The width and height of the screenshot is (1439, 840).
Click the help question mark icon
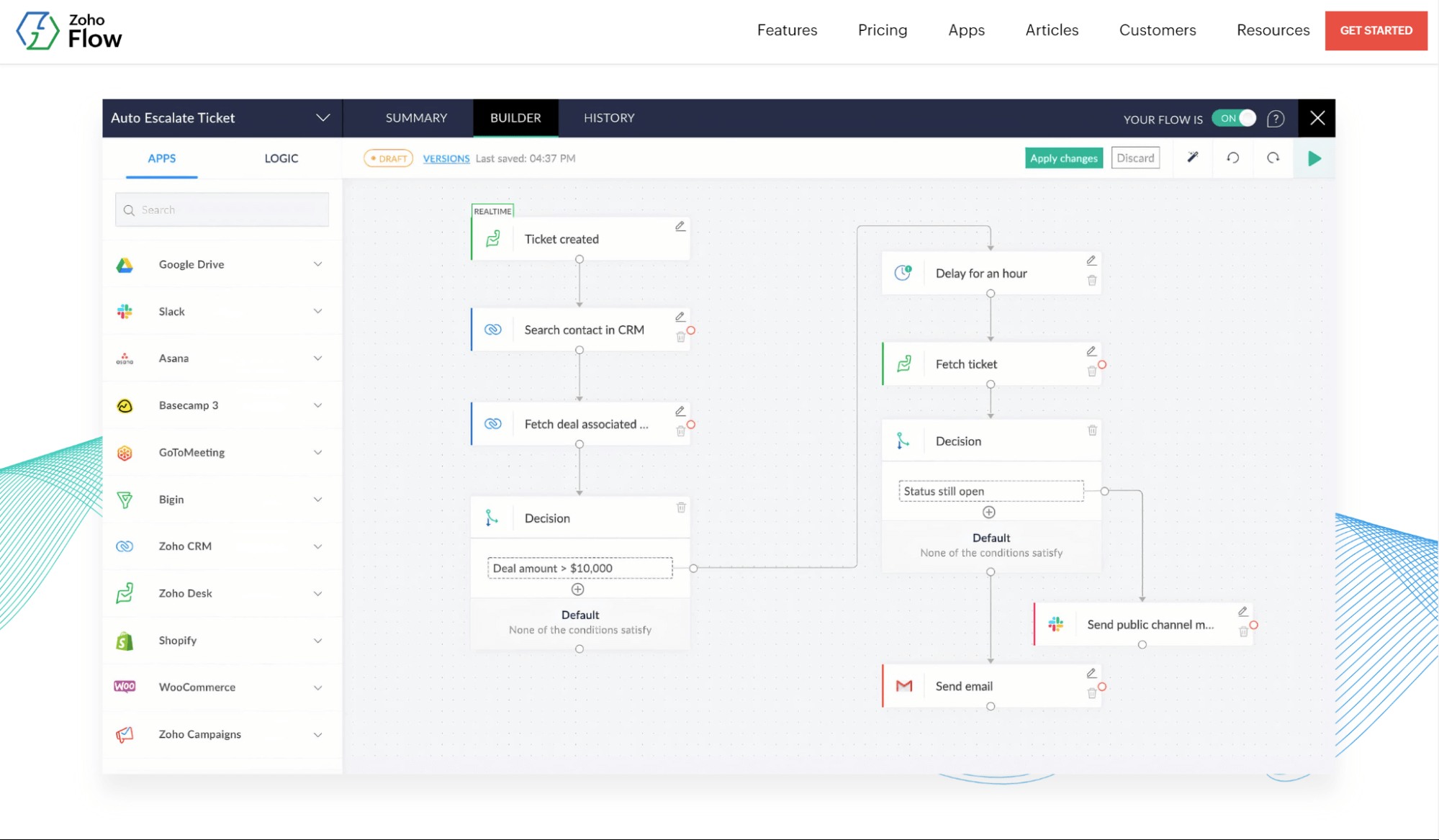pyautogui.click(x=1276, y=119)
